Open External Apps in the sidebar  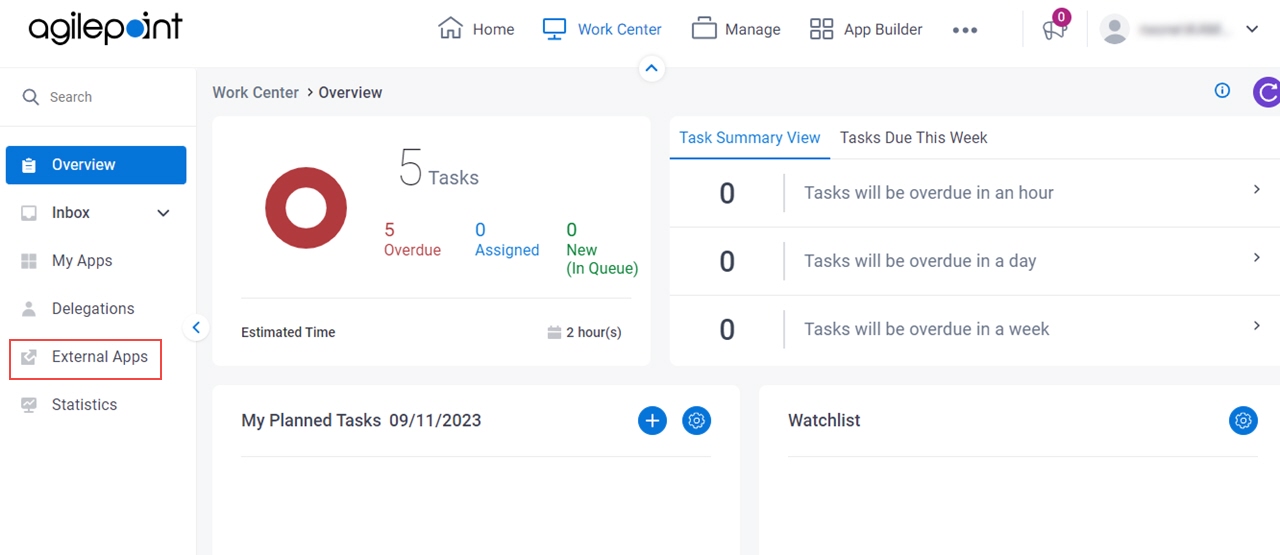click(x=86, y=358)
